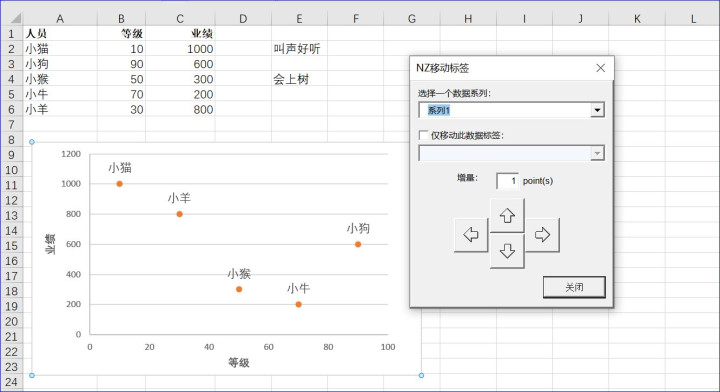The image size is (720, 392).
Task: Select column C header
Action: 180,18
